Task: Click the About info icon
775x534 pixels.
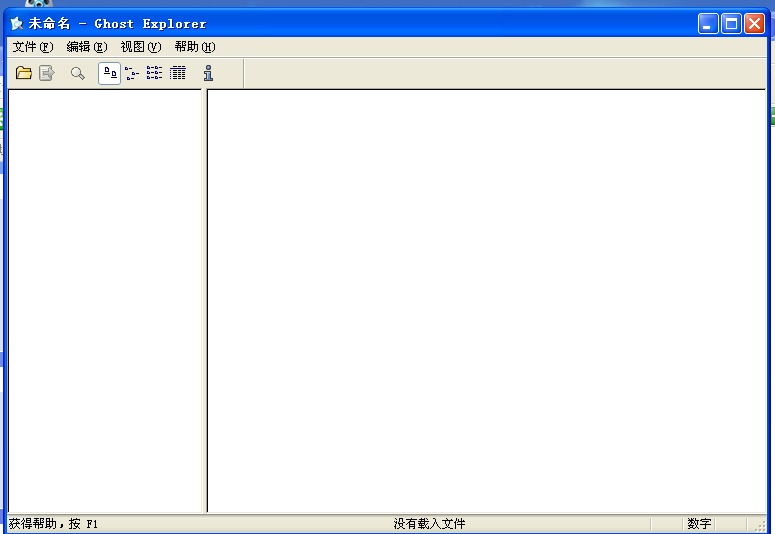Action: point(208,73)
